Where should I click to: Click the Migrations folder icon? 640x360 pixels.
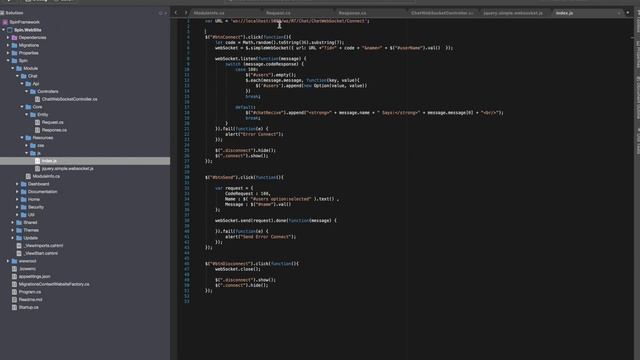pos(14,45)
